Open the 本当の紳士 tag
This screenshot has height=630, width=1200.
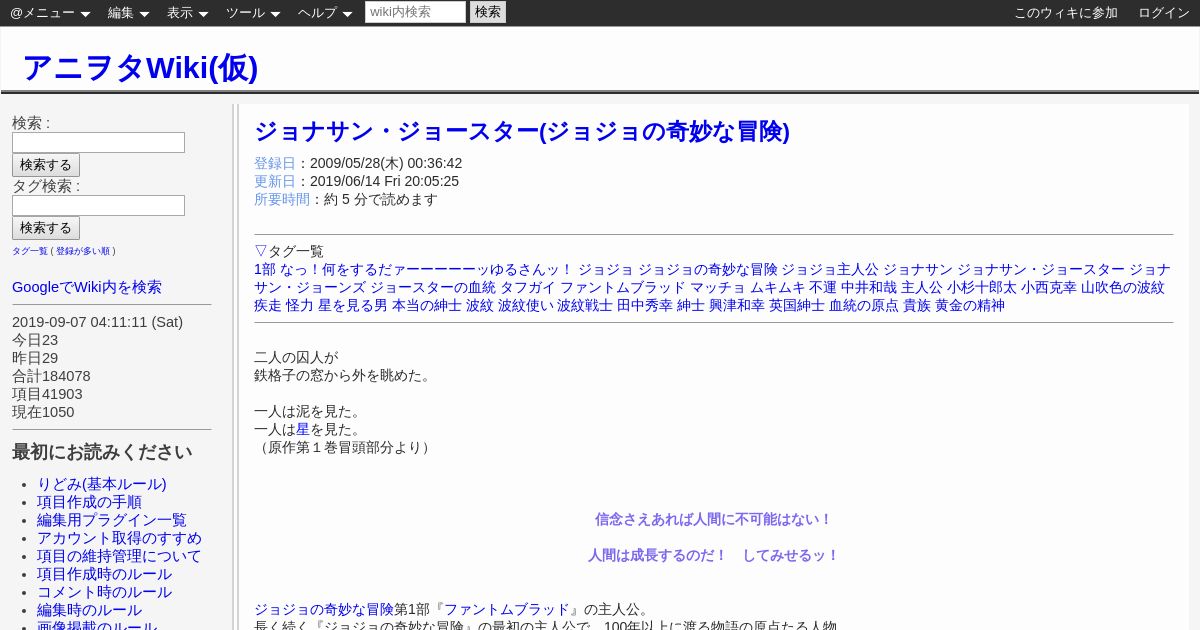427,305
